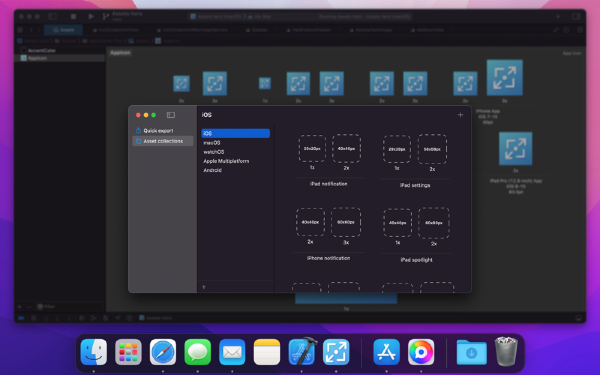600x375 pixels.
Task: Open the blue arrows app icon in the Dock
Action: point(336,352)
